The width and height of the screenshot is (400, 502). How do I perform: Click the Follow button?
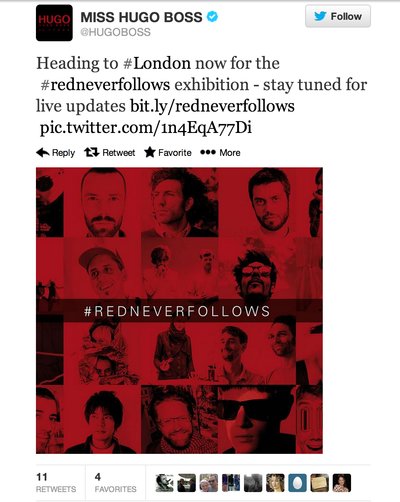pyautogui.click(x=338, y=16)
